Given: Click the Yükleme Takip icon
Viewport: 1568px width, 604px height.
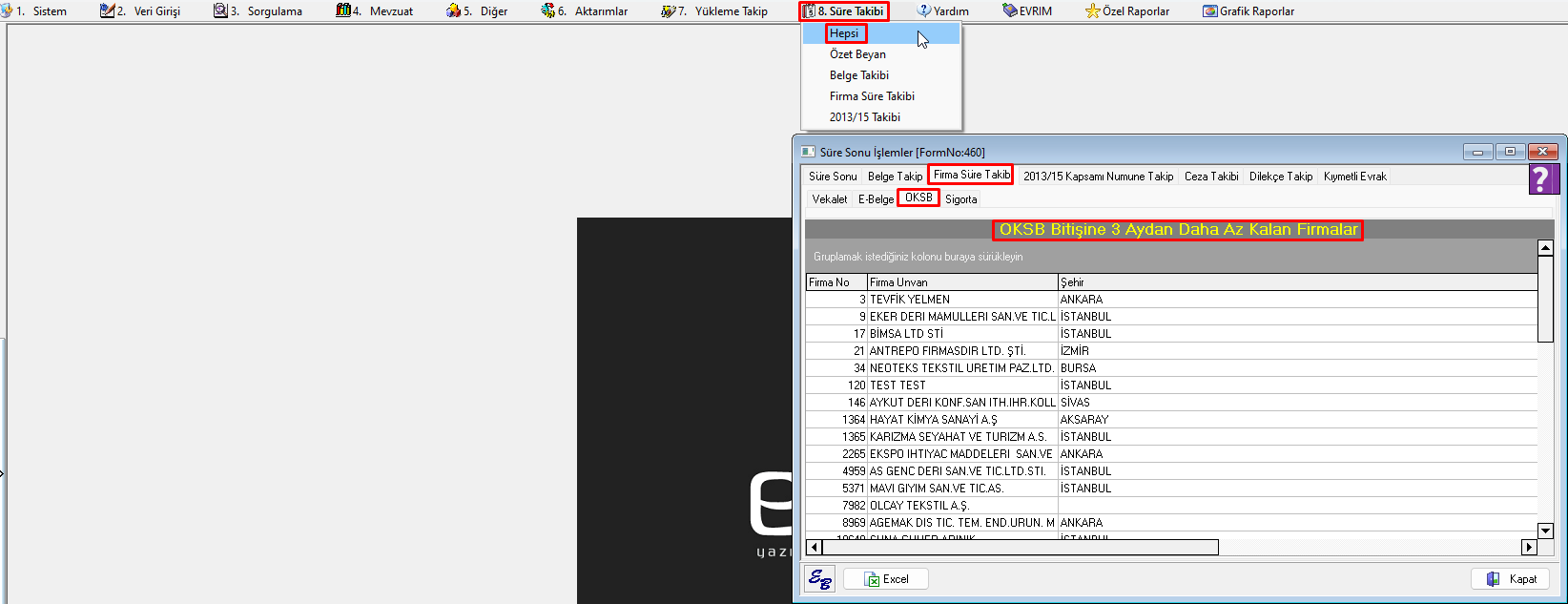Looking at the screenshot, I should 669,10.
